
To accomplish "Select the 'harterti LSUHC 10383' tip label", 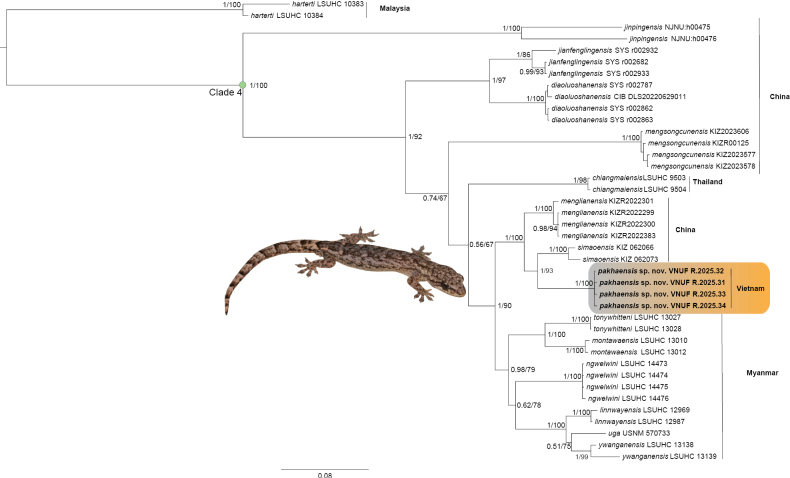I will pyautogui.click(x=327, y=4).
